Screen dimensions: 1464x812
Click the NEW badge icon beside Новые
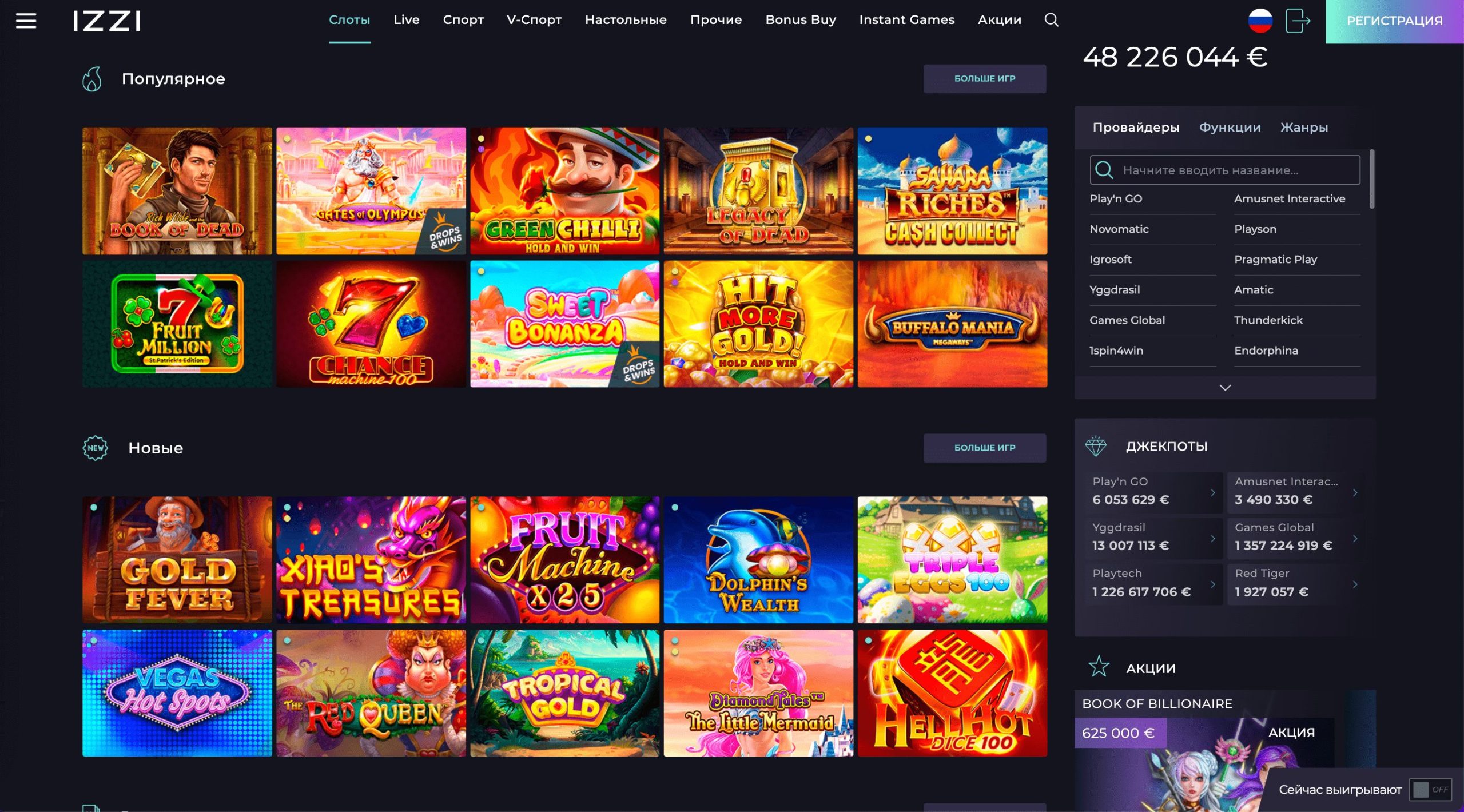[96, 448]
